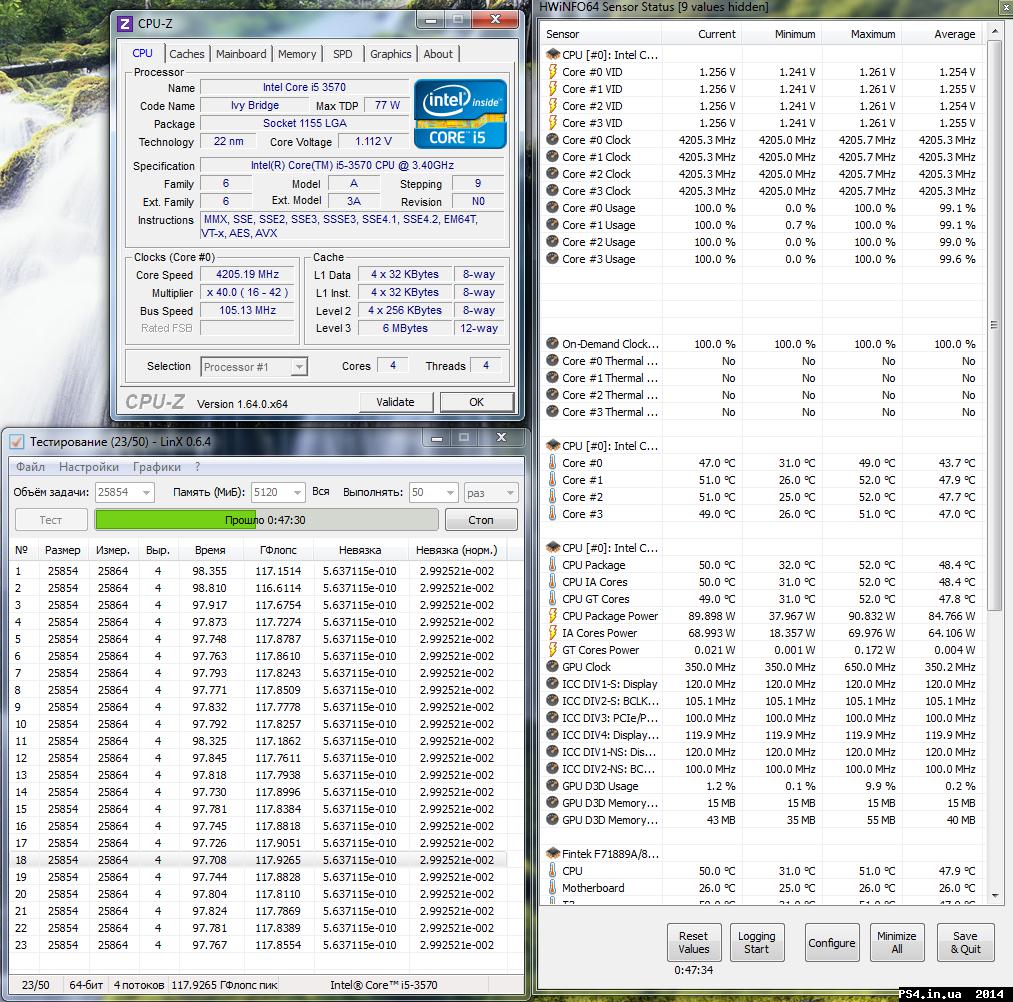The width and height of the screenshot is (1013, 1002).
Task: Select the lightning icon beside GT Cores Power
Action: pos(552,650)
